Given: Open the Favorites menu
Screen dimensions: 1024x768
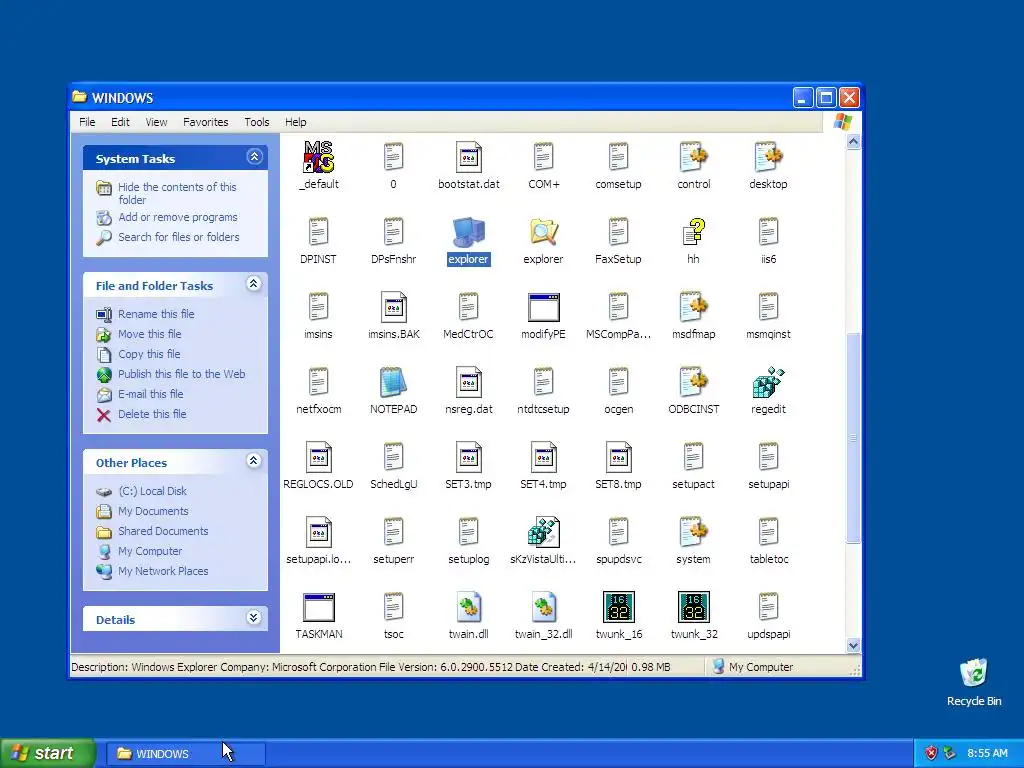Looking at the screenshot, I should pos(206,122).
